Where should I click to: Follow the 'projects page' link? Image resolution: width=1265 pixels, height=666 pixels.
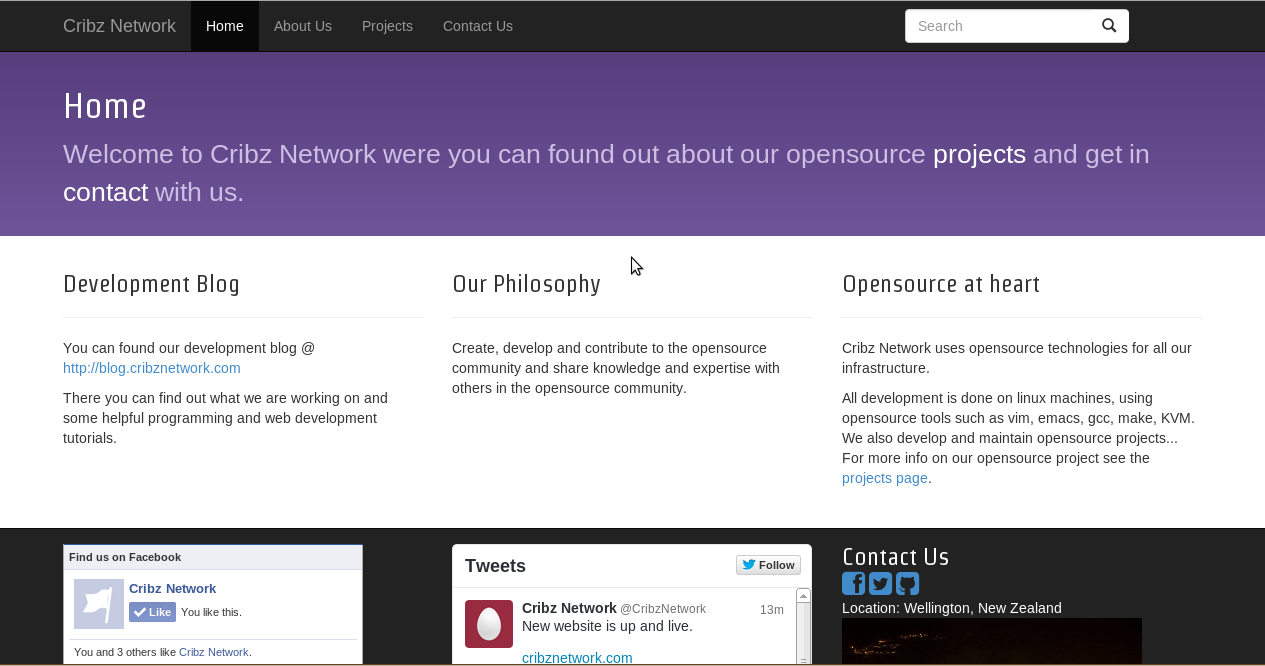tap(884, 478)
